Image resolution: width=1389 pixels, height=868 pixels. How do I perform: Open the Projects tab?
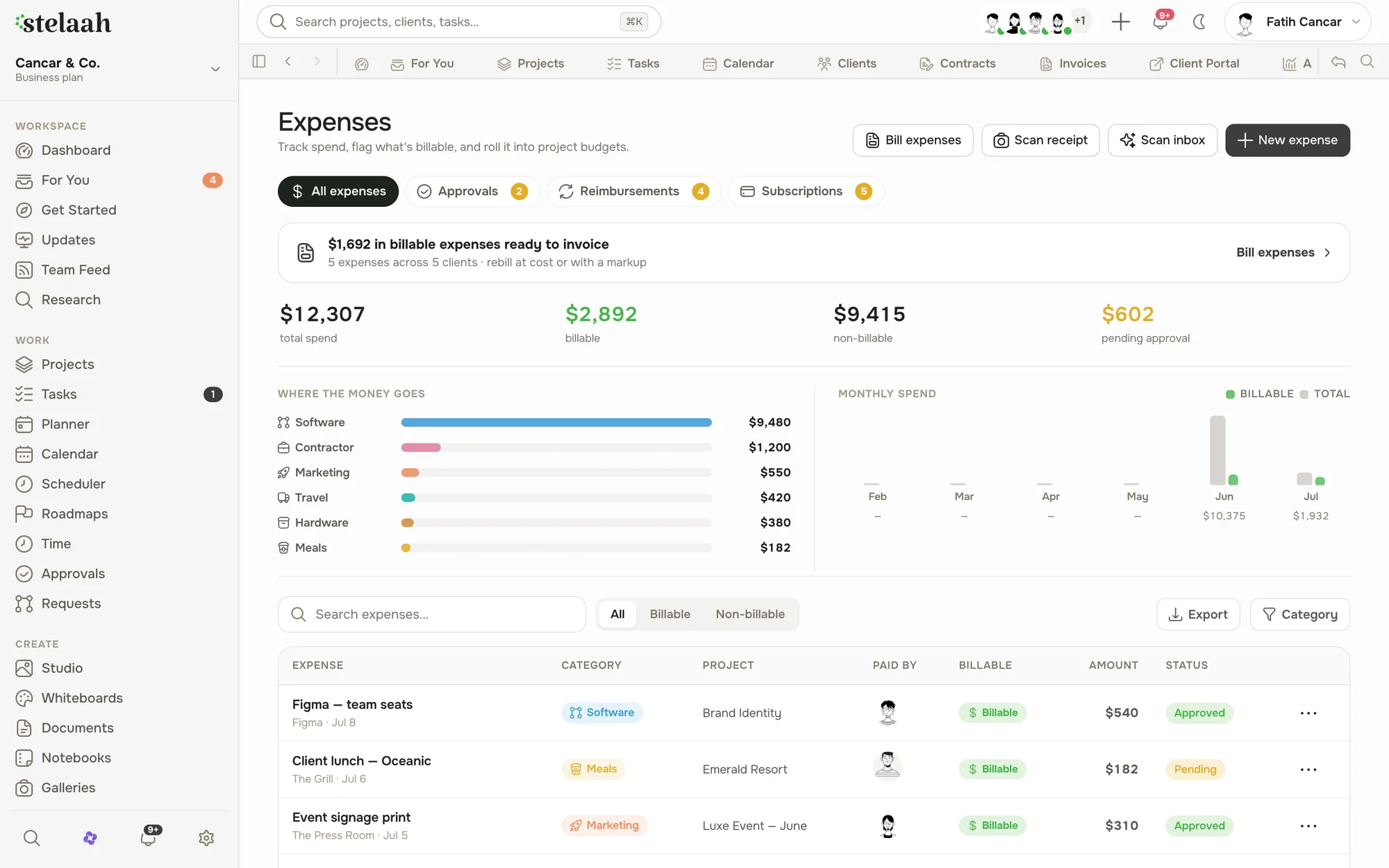tap(531, 64)
